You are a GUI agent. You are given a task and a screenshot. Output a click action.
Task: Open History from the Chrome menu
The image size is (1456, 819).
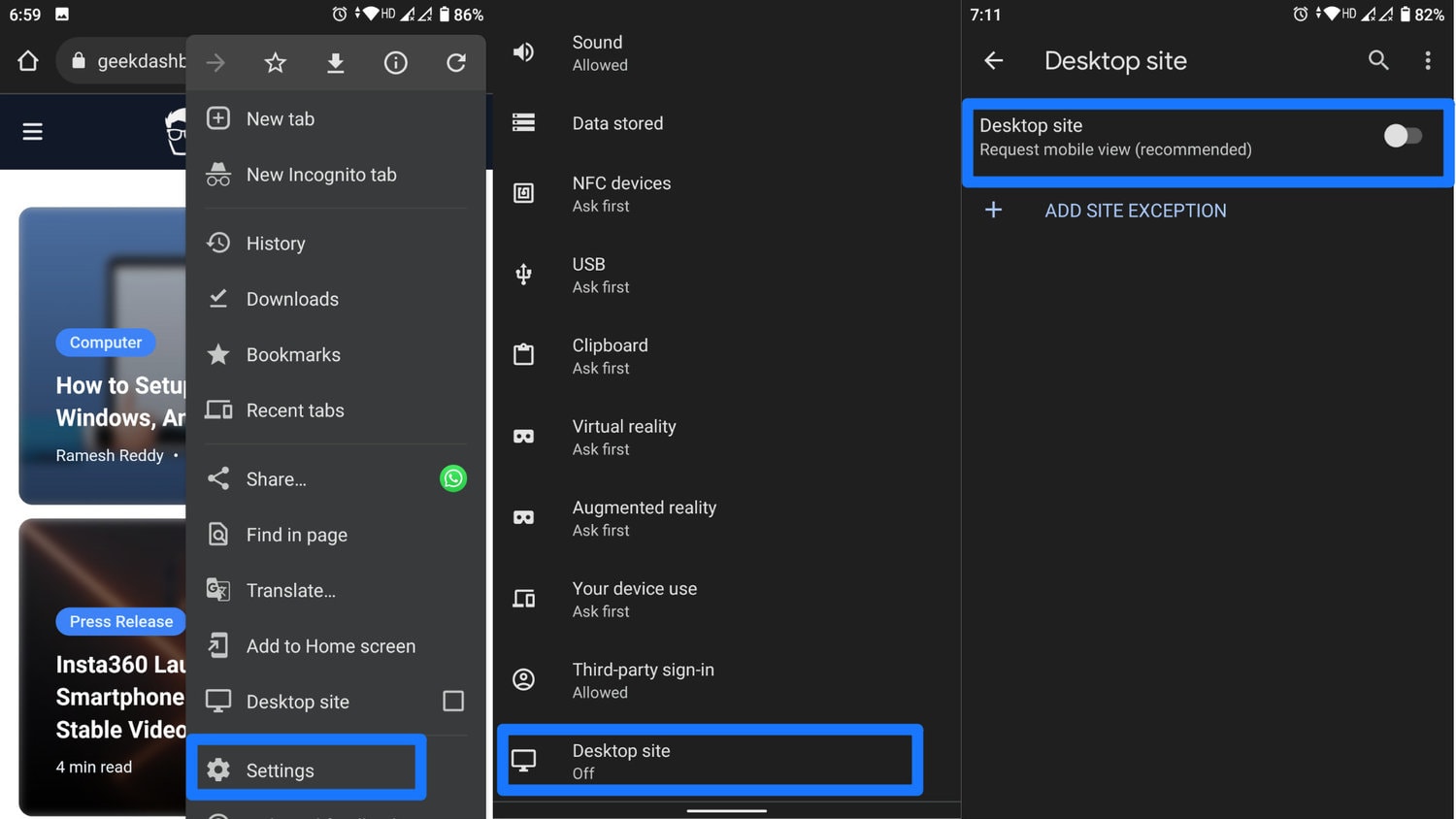336,243
